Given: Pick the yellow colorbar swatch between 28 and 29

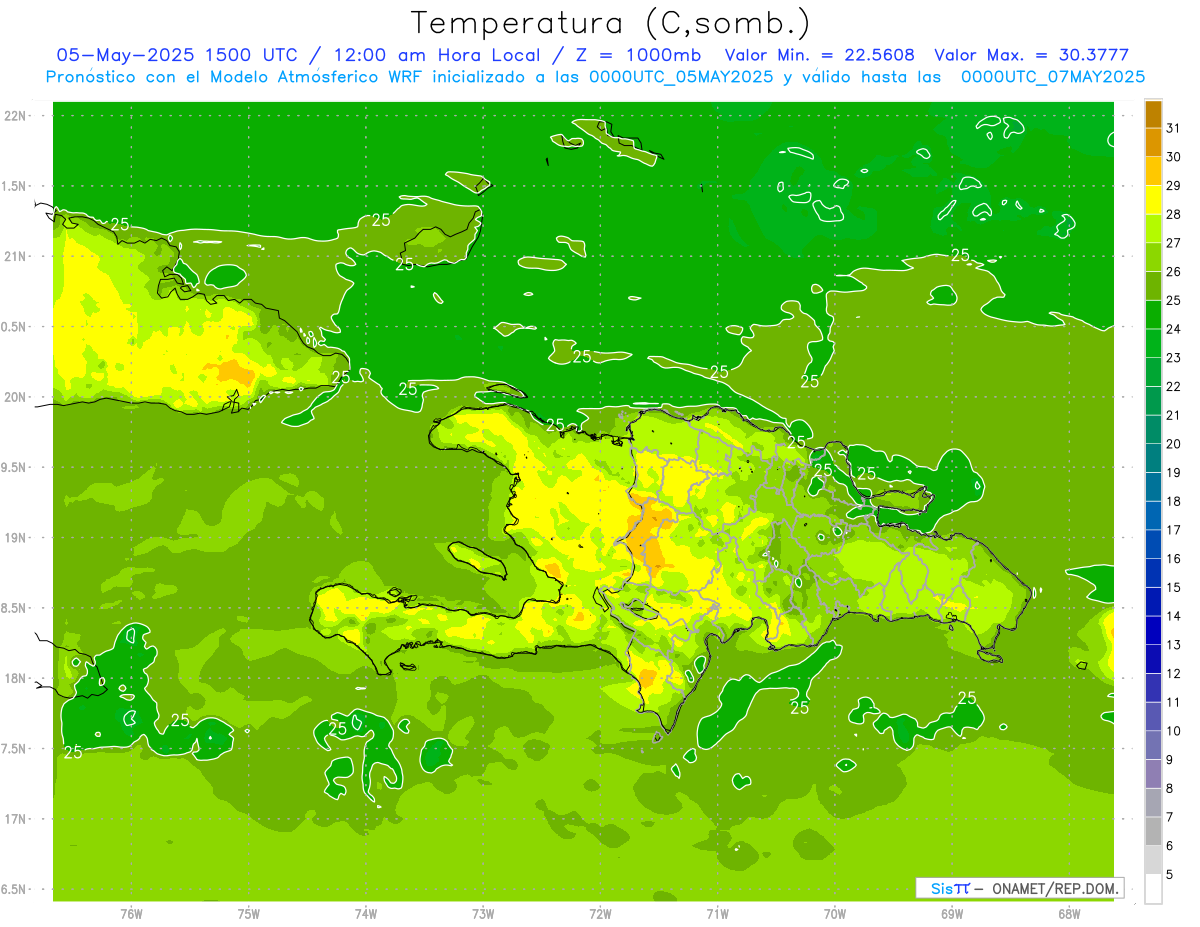Looking at the screenshot, I should (1154, 200).
